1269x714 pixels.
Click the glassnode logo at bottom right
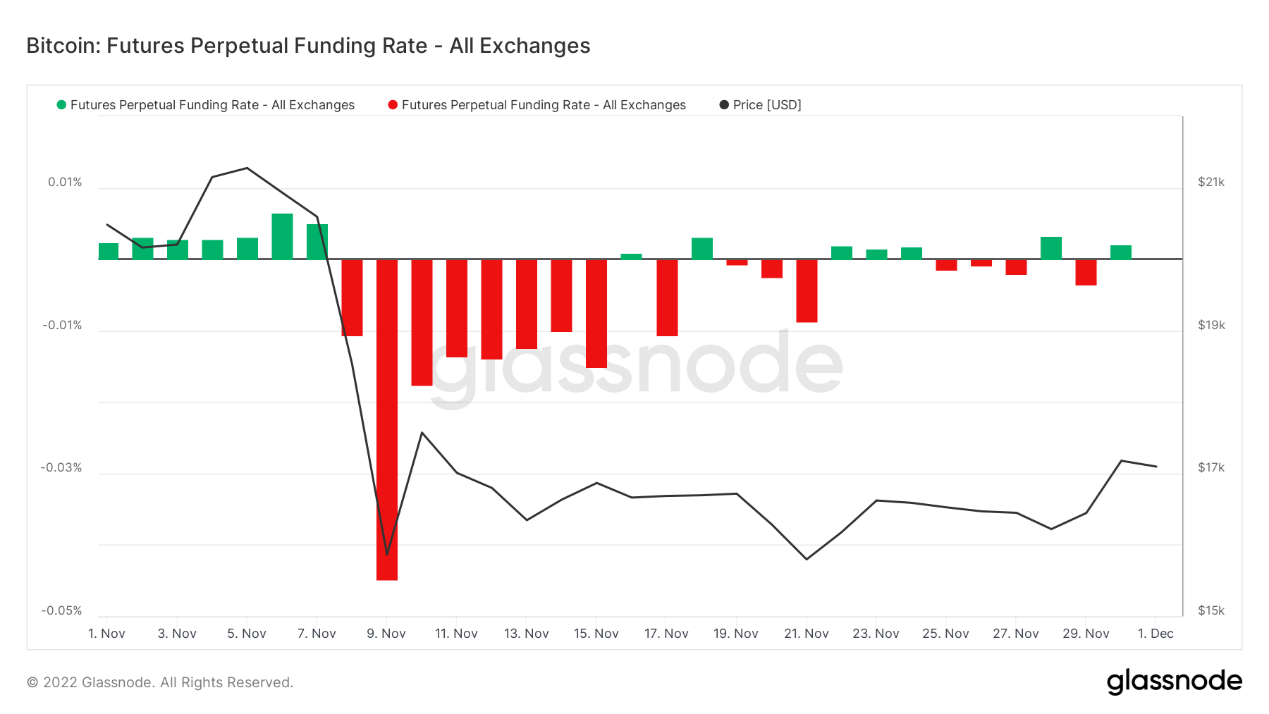point(1174,682)
